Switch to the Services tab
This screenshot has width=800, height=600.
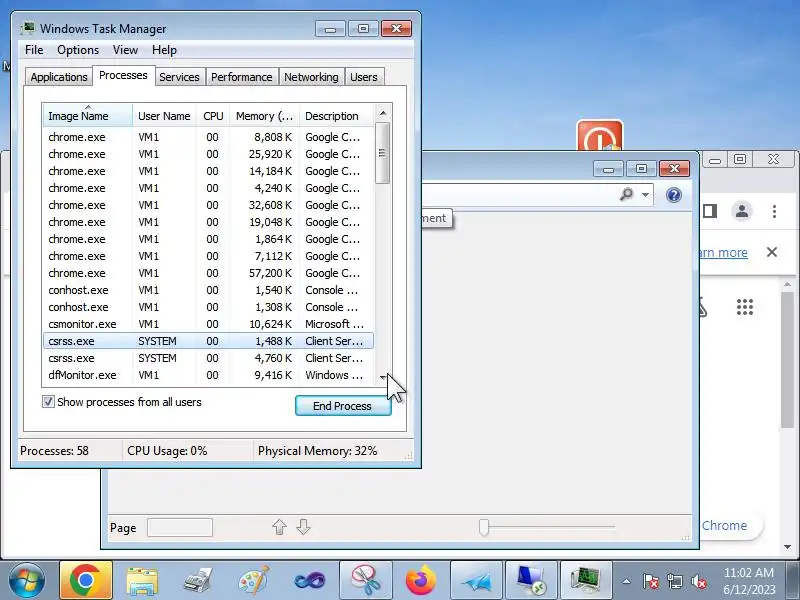[179, 77]
